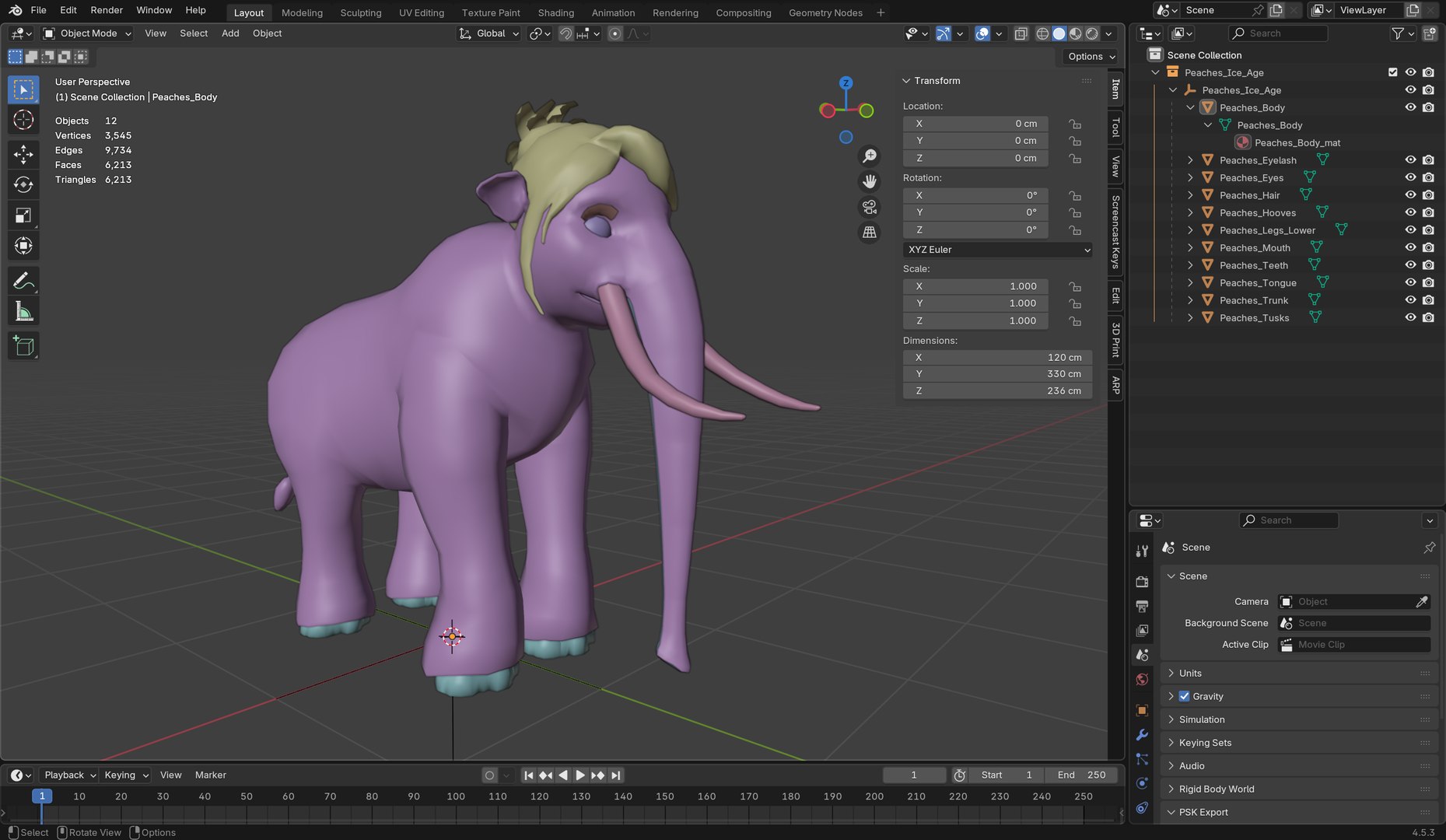Open the Object properties tab icon

[x=1142, y=710]
